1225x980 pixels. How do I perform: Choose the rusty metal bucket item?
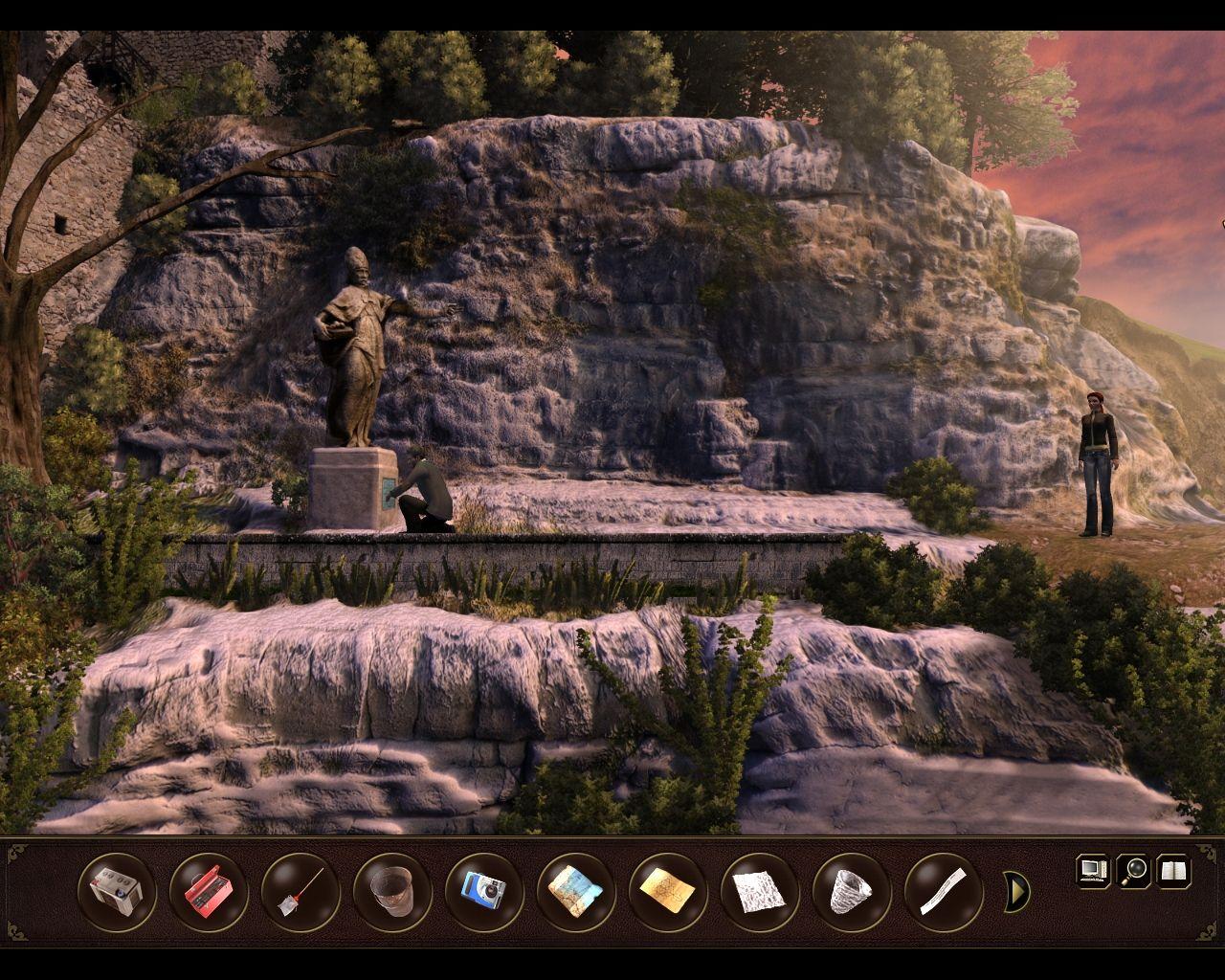click(x=390, y=892)
